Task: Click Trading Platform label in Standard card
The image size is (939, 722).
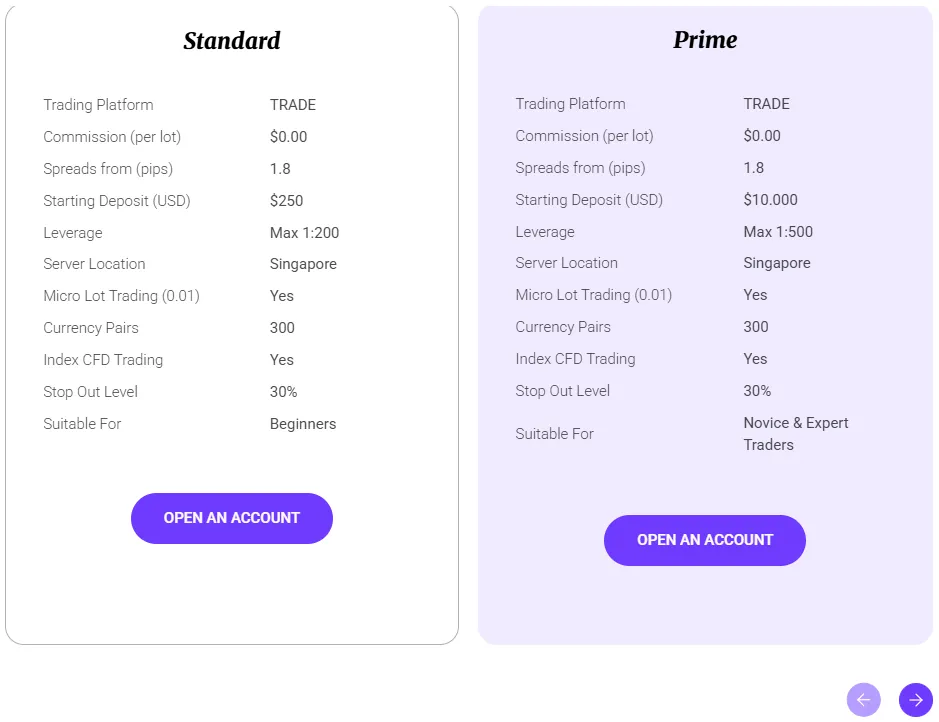Action: point(98,105)
